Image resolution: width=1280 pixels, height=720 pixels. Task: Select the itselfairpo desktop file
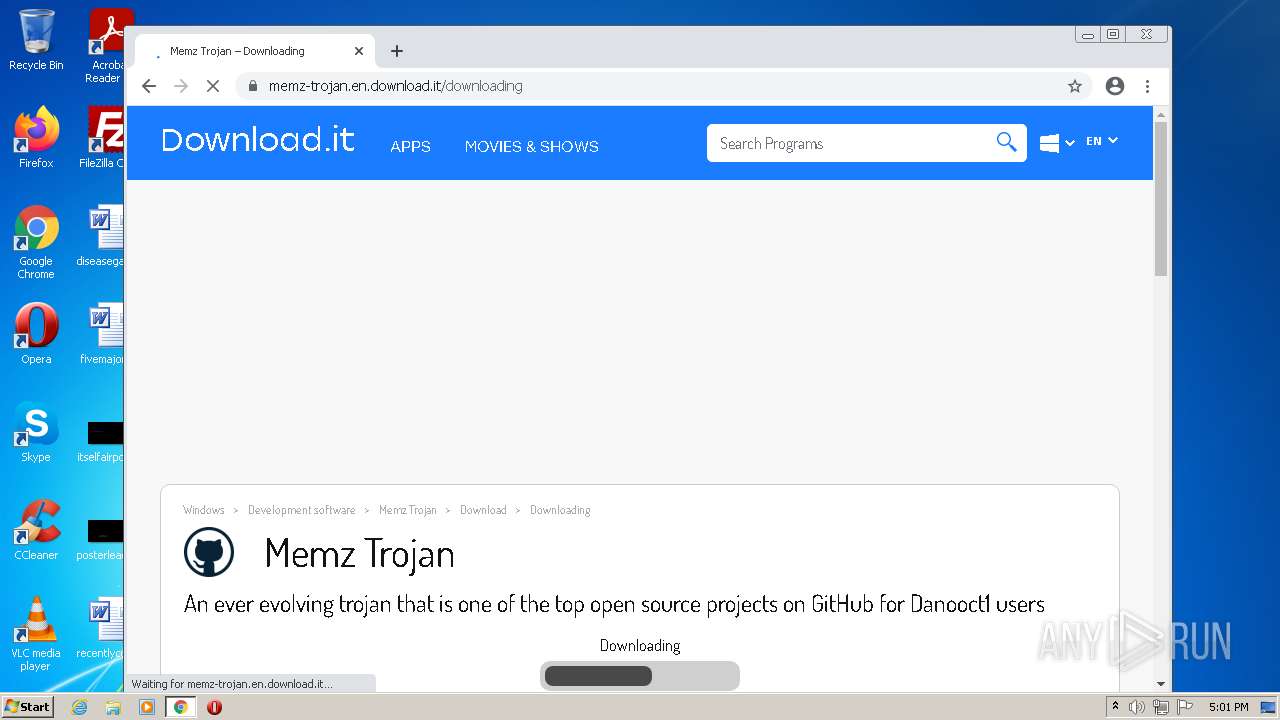pyautogui.click(x=102, y=441)
